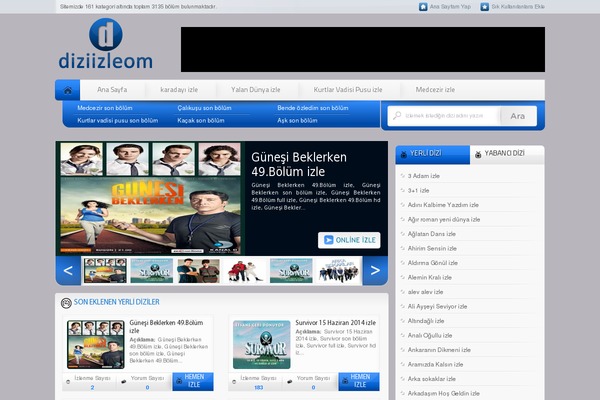Click the icon beside Son Eklenen Yerli Diziler
This screenshot has width=600, height=400.
coord(66,303)
